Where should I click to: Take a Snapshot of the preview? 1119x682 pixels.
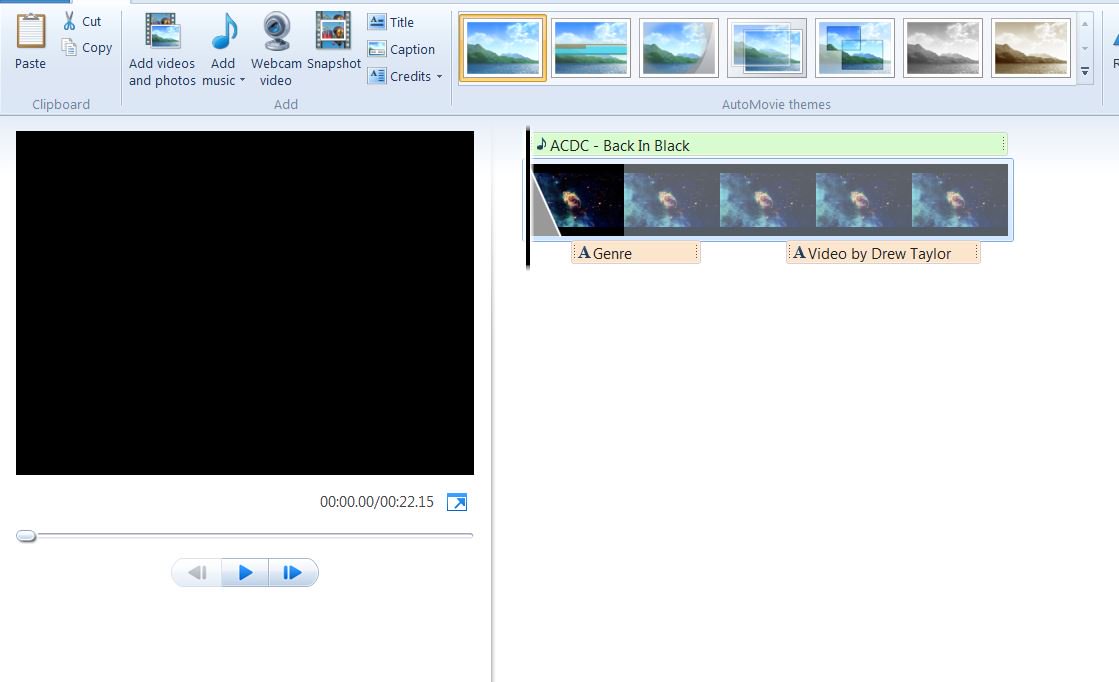pos(333,41)
